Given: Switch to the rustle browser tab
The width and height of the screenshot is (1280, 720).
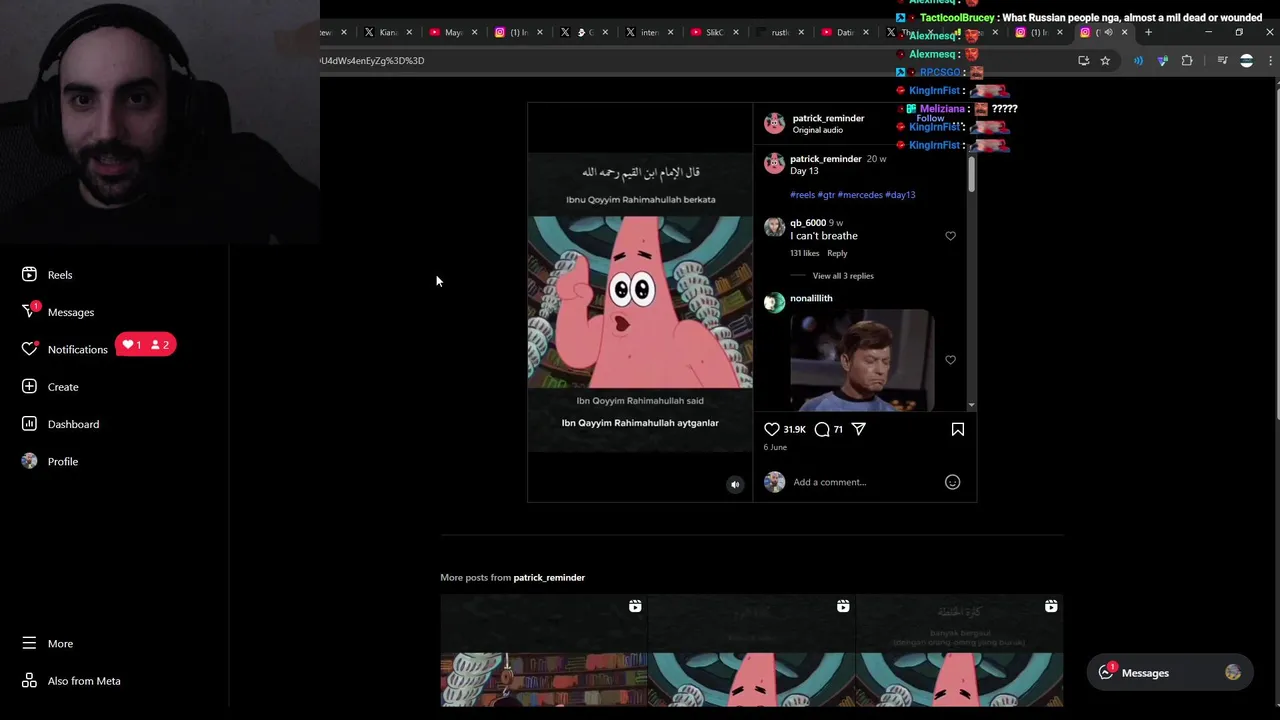Looking at the screenshot, I should point(778,32).
